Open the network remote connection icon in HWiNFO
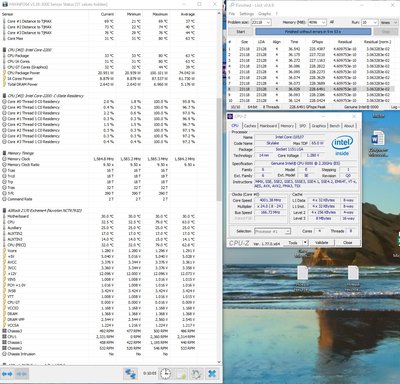The image size is (400, 384). 130,374
